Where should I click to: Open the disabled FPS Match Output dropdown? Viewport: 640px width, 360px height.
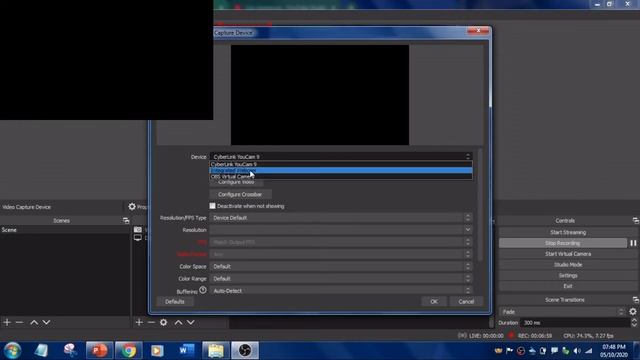[x=341, y=242]
